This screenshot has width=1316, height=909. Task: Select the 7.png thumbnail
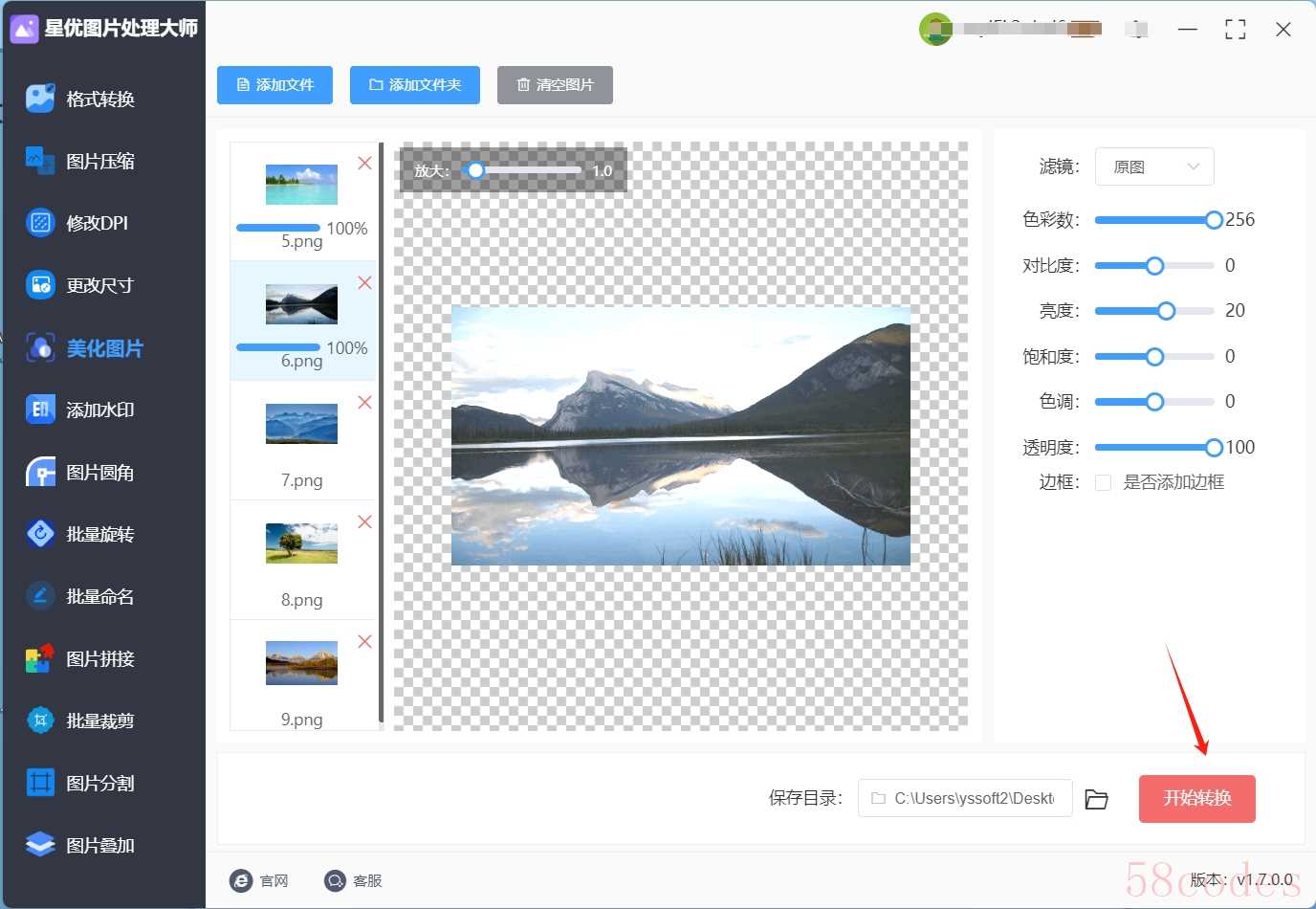coord(301,424)
